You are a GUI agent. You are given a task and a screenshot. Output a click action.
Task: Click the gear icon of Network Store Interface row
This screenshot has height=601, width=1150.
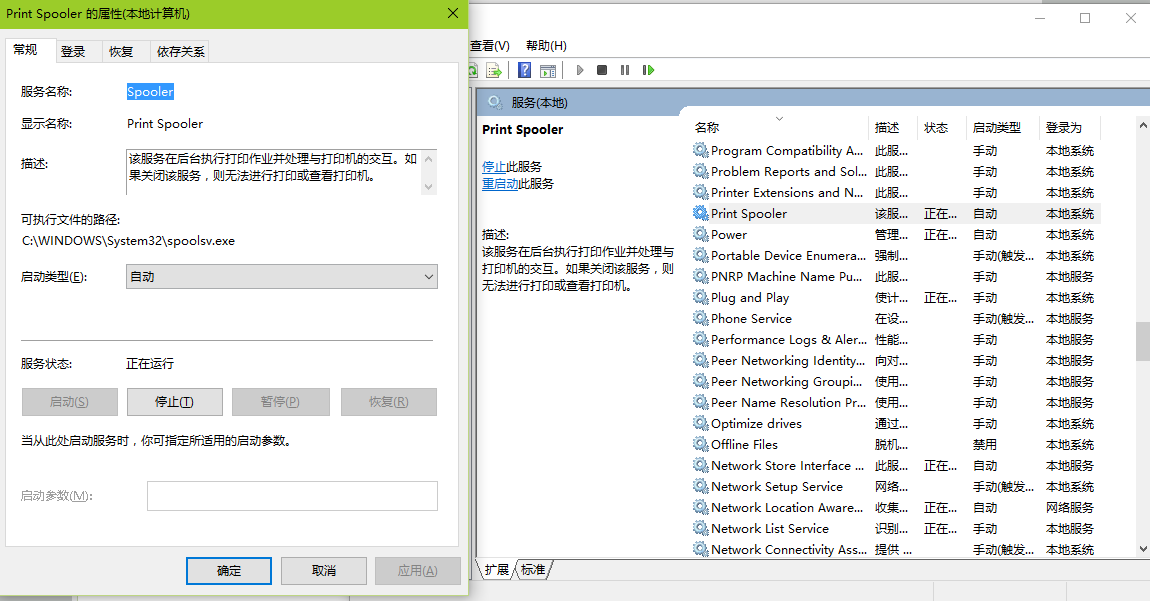point(700,466)
